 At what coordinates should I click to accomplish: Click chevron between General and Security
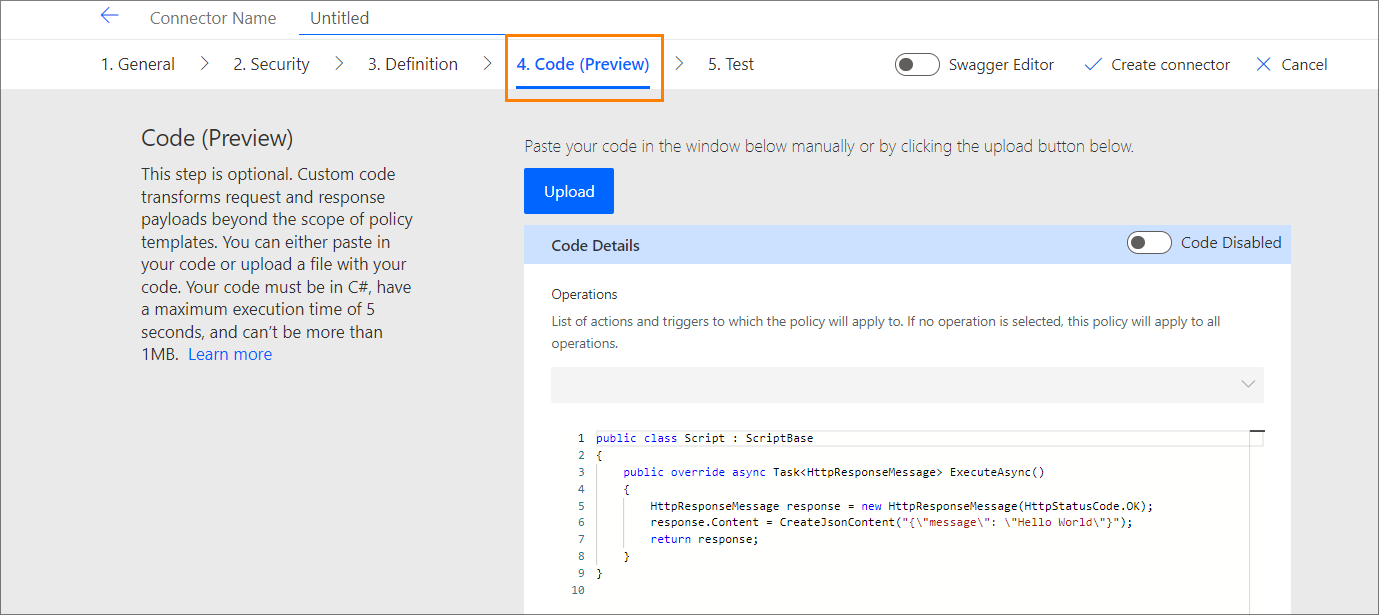tap(204, 64)
